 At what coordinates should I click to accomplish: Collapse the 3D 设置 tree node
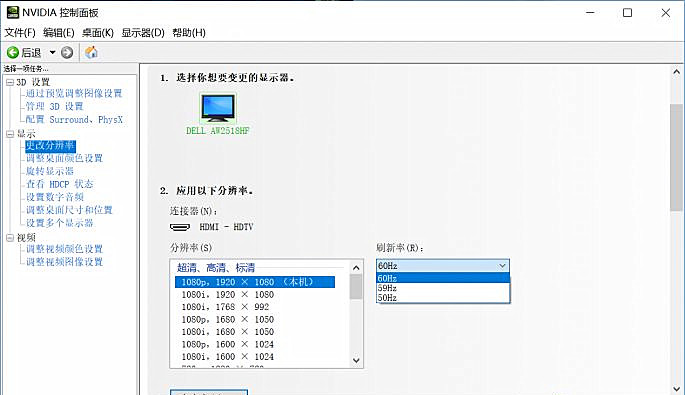pos(10,82)
